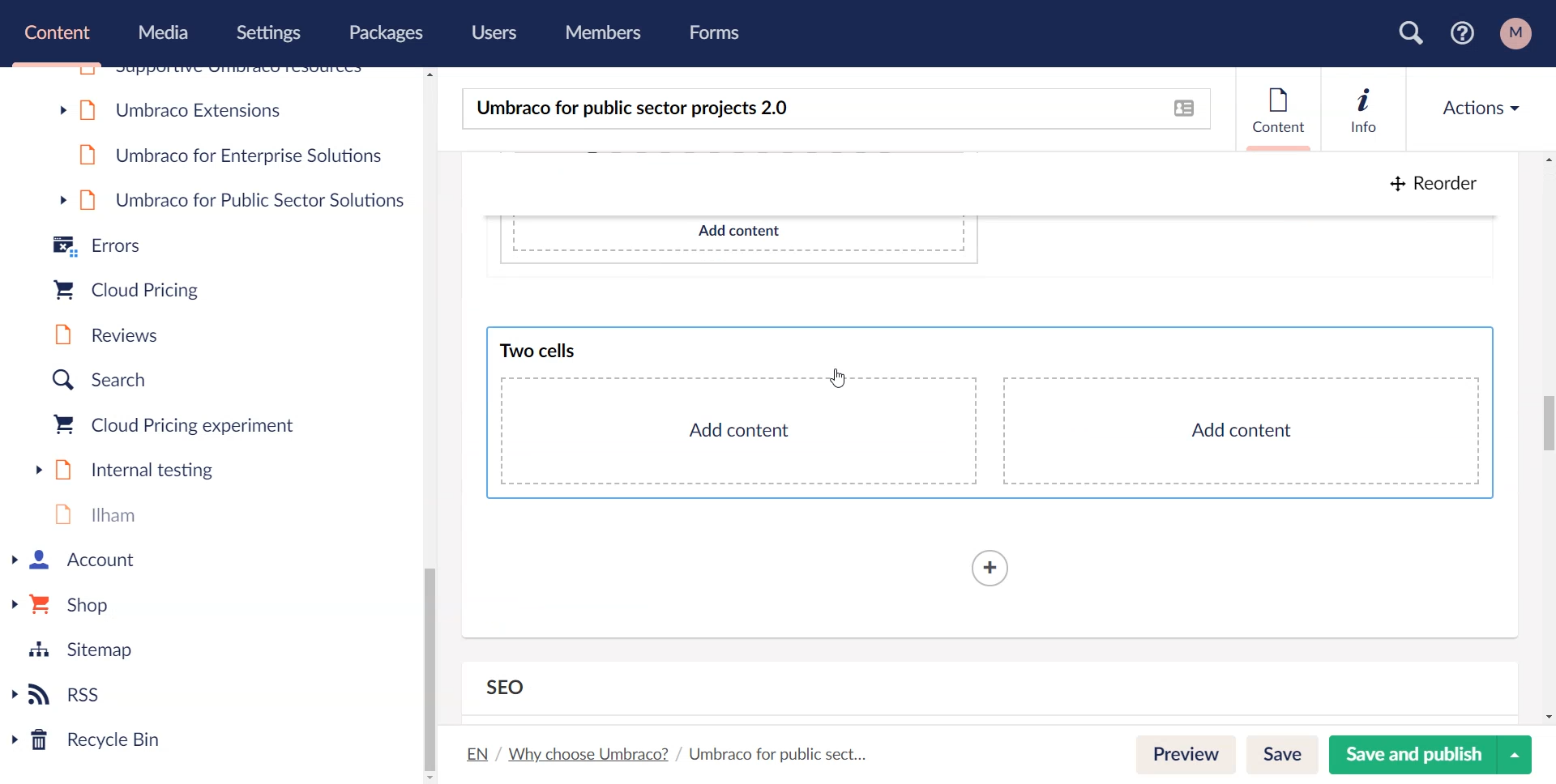Follow the Why choose Umbraco? breadcrumb link
Viewport: 1556px width, 784px height.
tap(588, 754)
